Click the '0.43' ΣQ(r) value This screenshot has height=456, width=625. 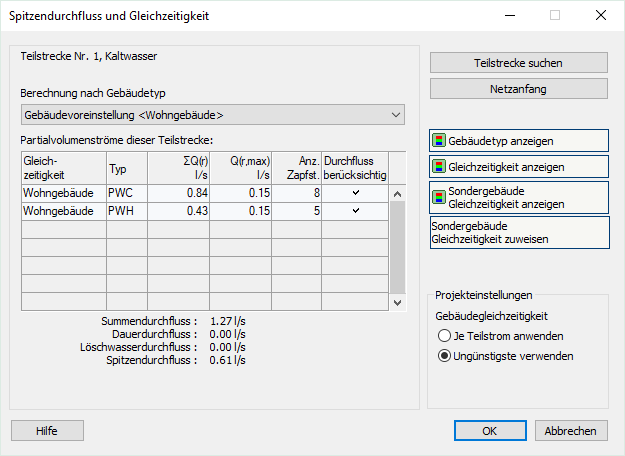coord(178,211)
